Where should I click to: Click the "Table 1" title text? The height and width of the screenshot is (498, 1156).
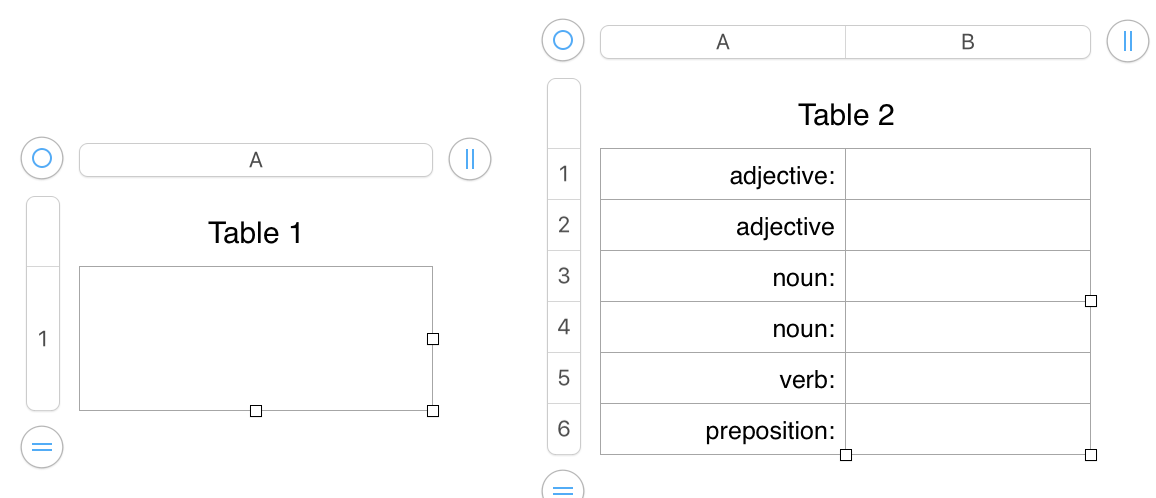(x=255, y=233)
